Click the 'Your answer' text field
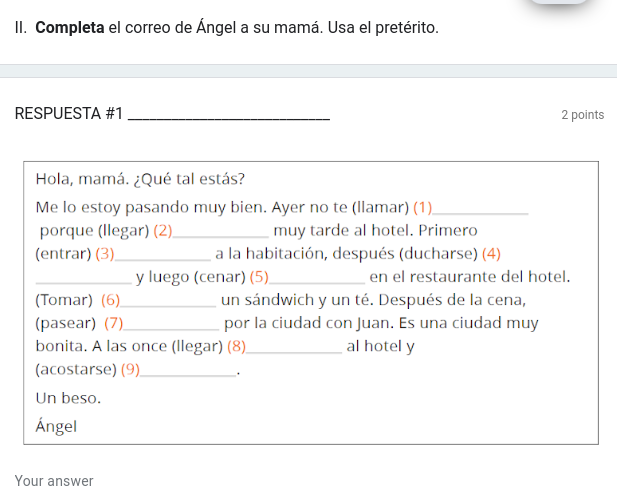Viewport: 617px width, 493px height. tap(54, 481)
